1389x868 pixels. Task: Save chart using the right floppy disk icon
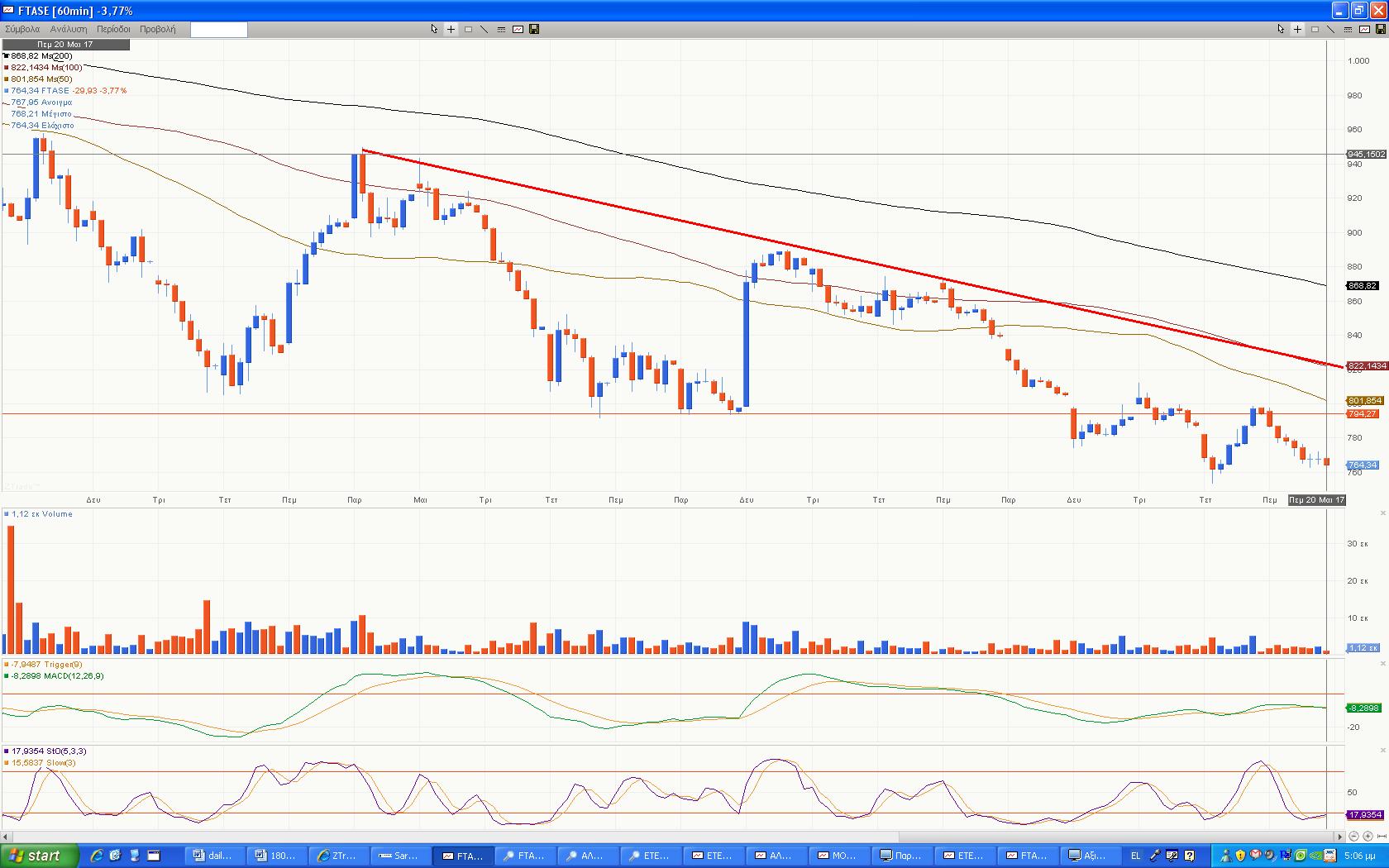coord(1381,29)
